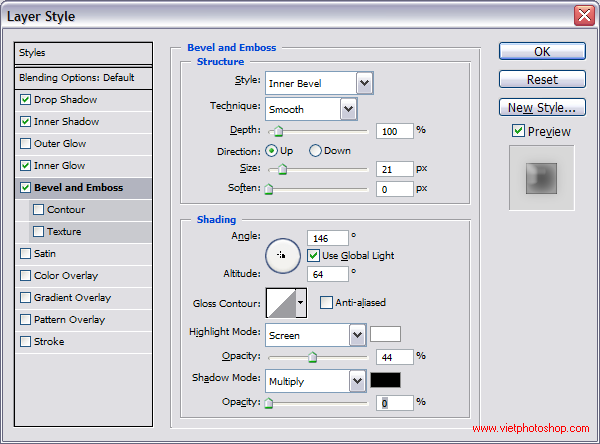
Task: Select the Satin style entry
Action: click(x=44, y=254)
